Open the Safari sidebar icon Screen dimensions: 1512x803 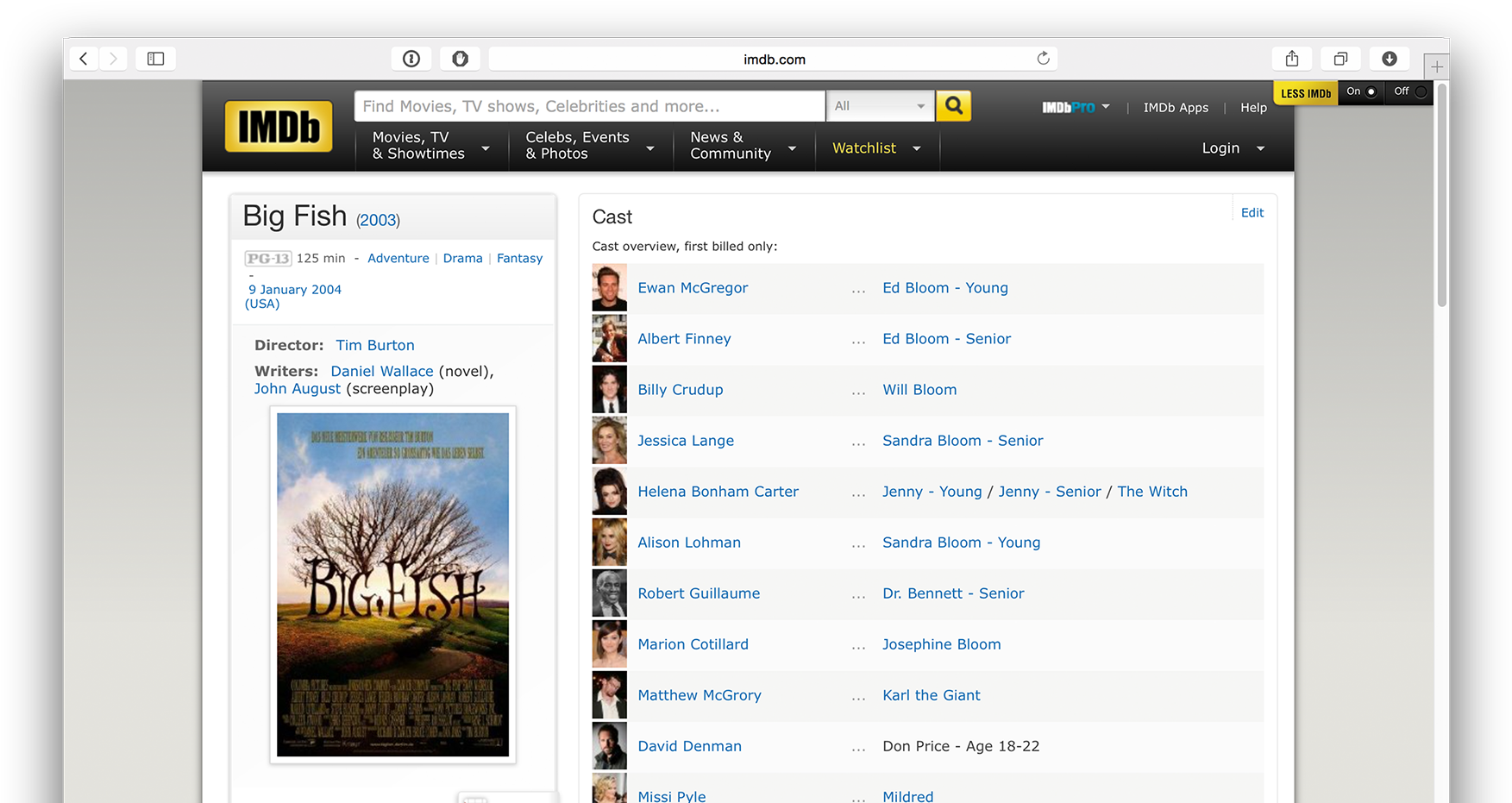click(x=155, y=58)
